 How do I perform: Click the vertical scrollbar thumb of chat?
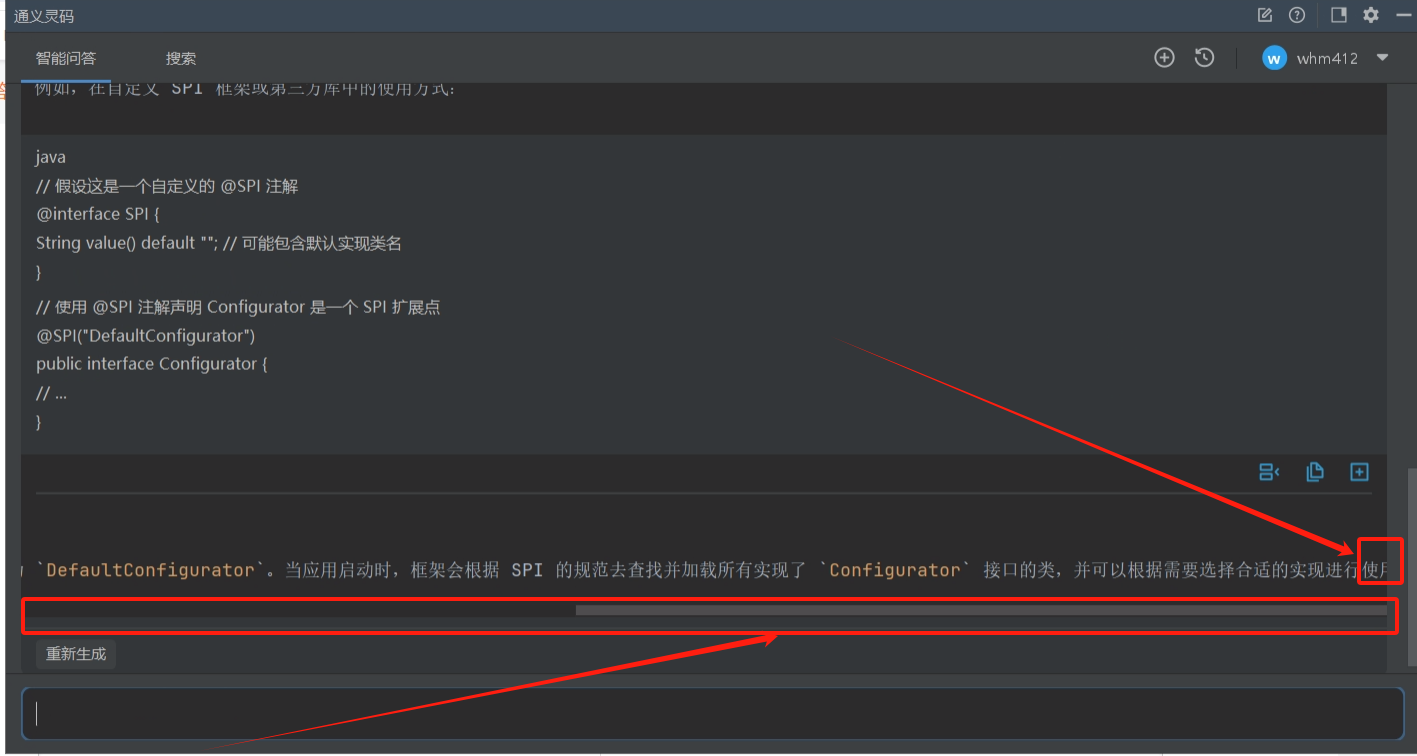[x=1411, y=567]
